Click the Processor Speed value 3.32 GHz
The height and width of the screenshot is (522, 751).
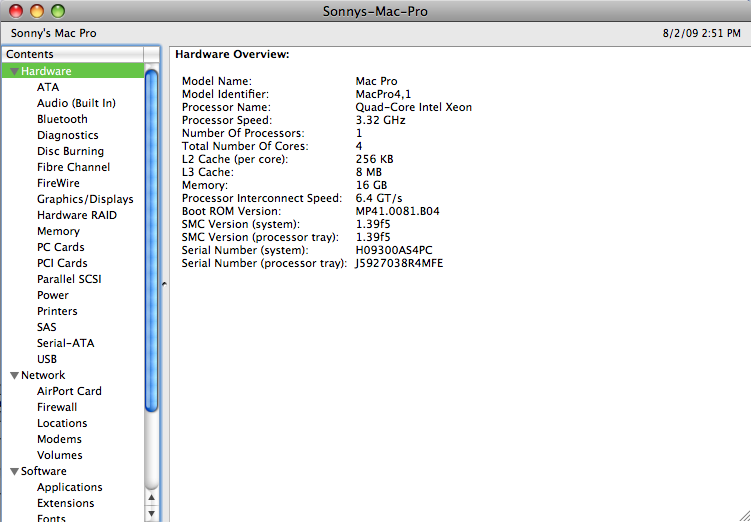point(380,120)
